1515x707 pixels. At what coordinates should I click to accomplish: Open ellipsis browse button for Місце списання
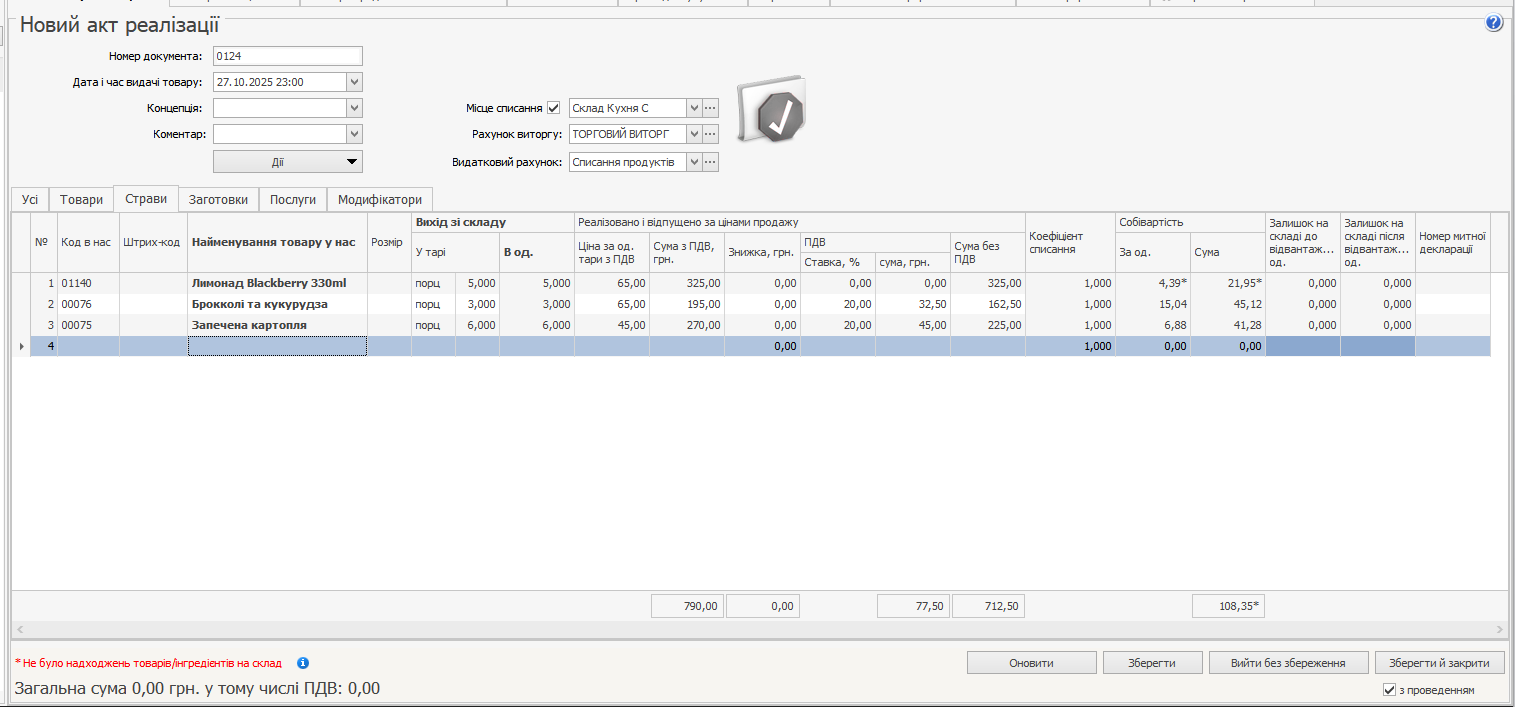(x=711, y=108)
